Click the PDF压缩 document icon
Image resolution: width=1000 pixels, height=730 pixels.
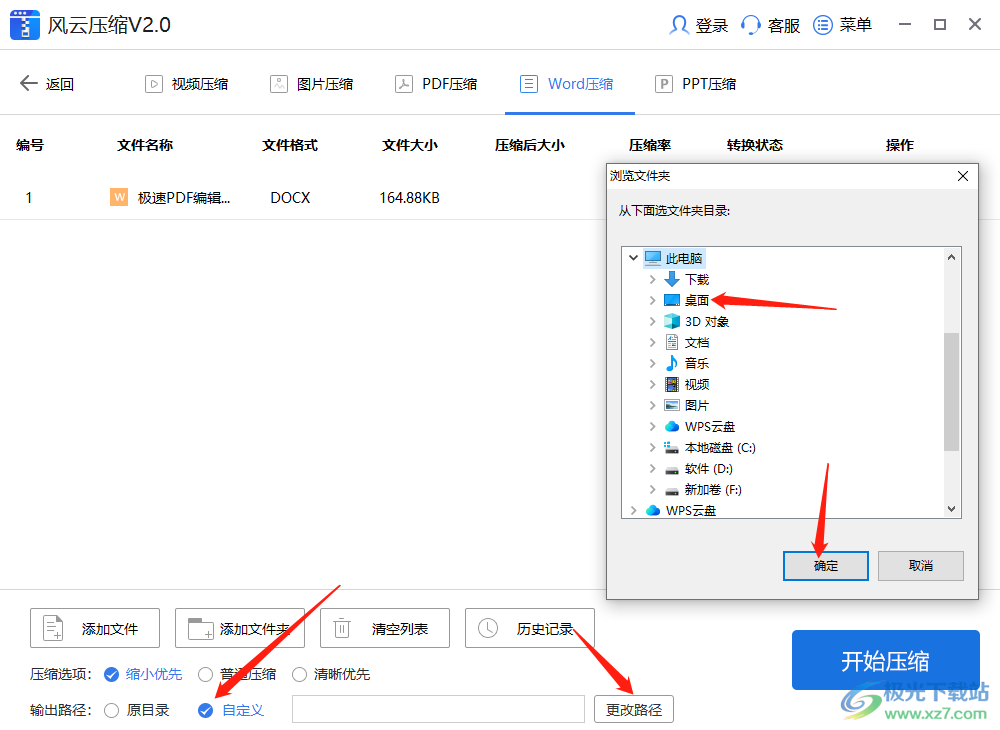pos(404,84)
